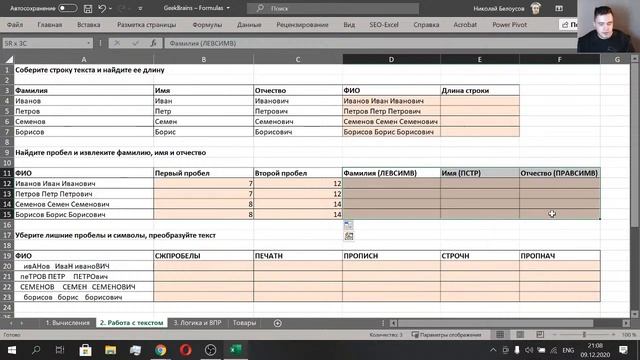
Task: Expand the Name Box dropdown arrow
Action: (89, 43)
